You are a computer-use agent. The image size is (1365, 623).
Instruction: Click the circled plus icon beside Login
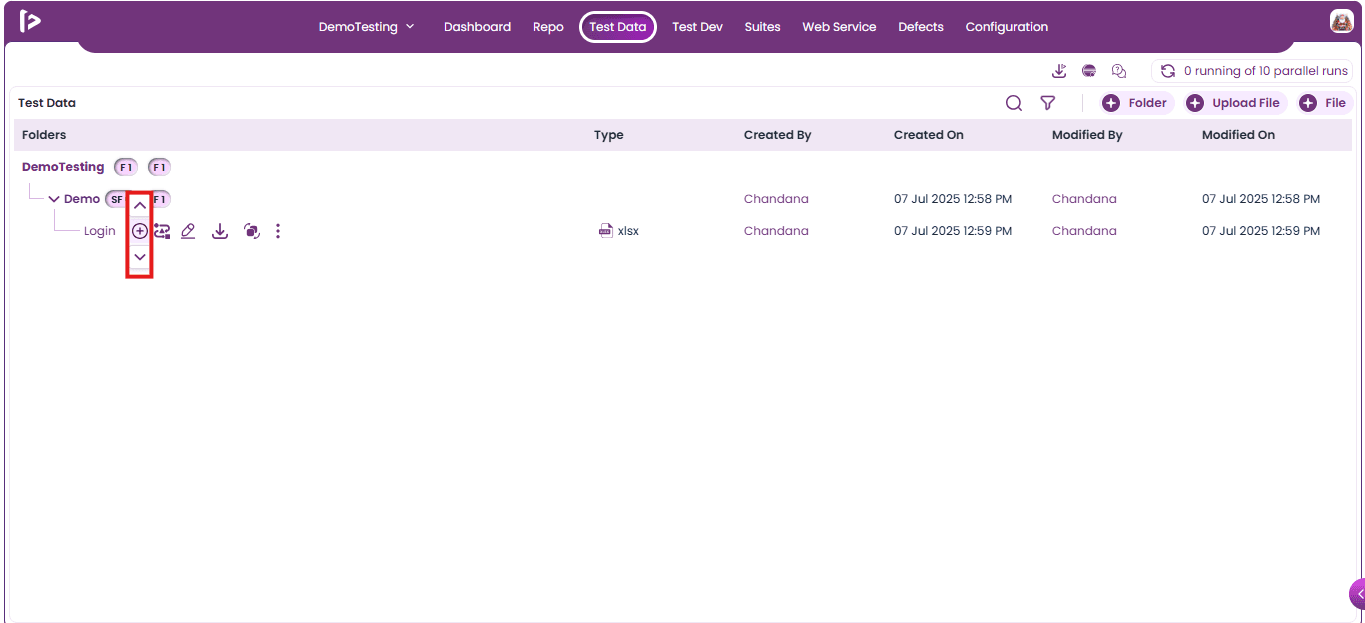tap(139, 231)
